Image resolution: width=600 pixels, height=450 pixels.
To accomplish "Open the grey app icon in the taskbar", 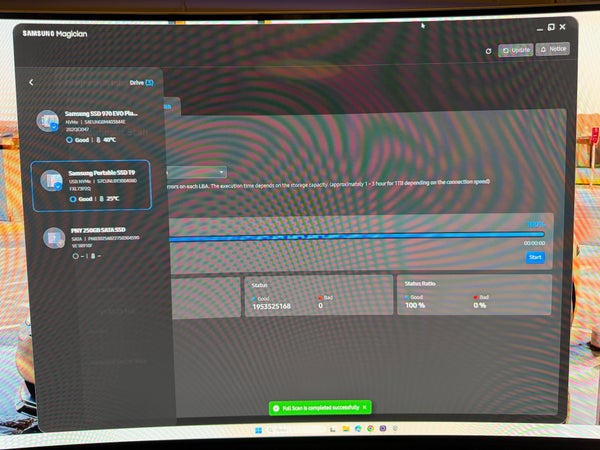I will pyautogui.click(x=395, y=428).
